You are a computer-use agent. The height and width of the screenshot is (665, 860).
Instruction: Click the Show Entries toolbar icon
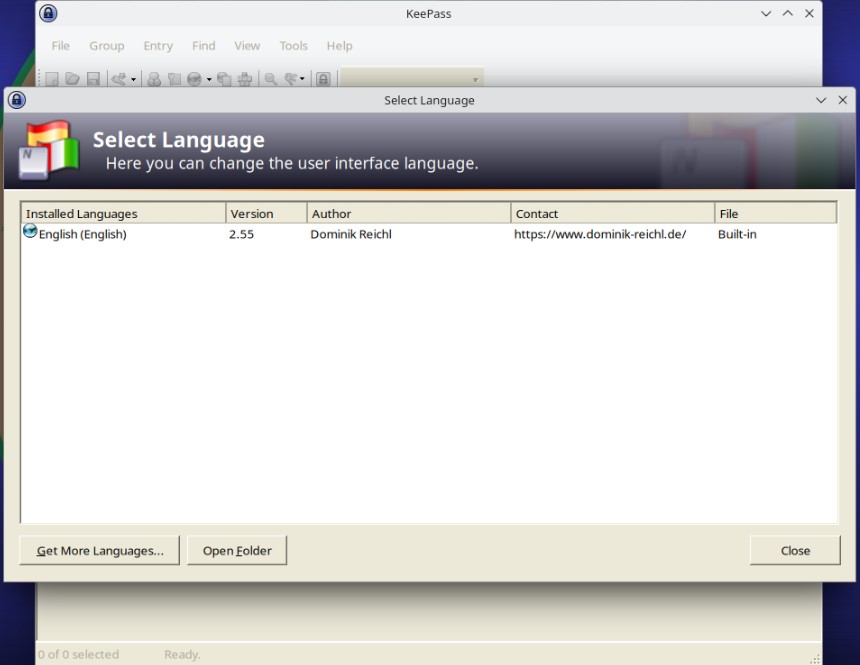[x=291, y=80]
